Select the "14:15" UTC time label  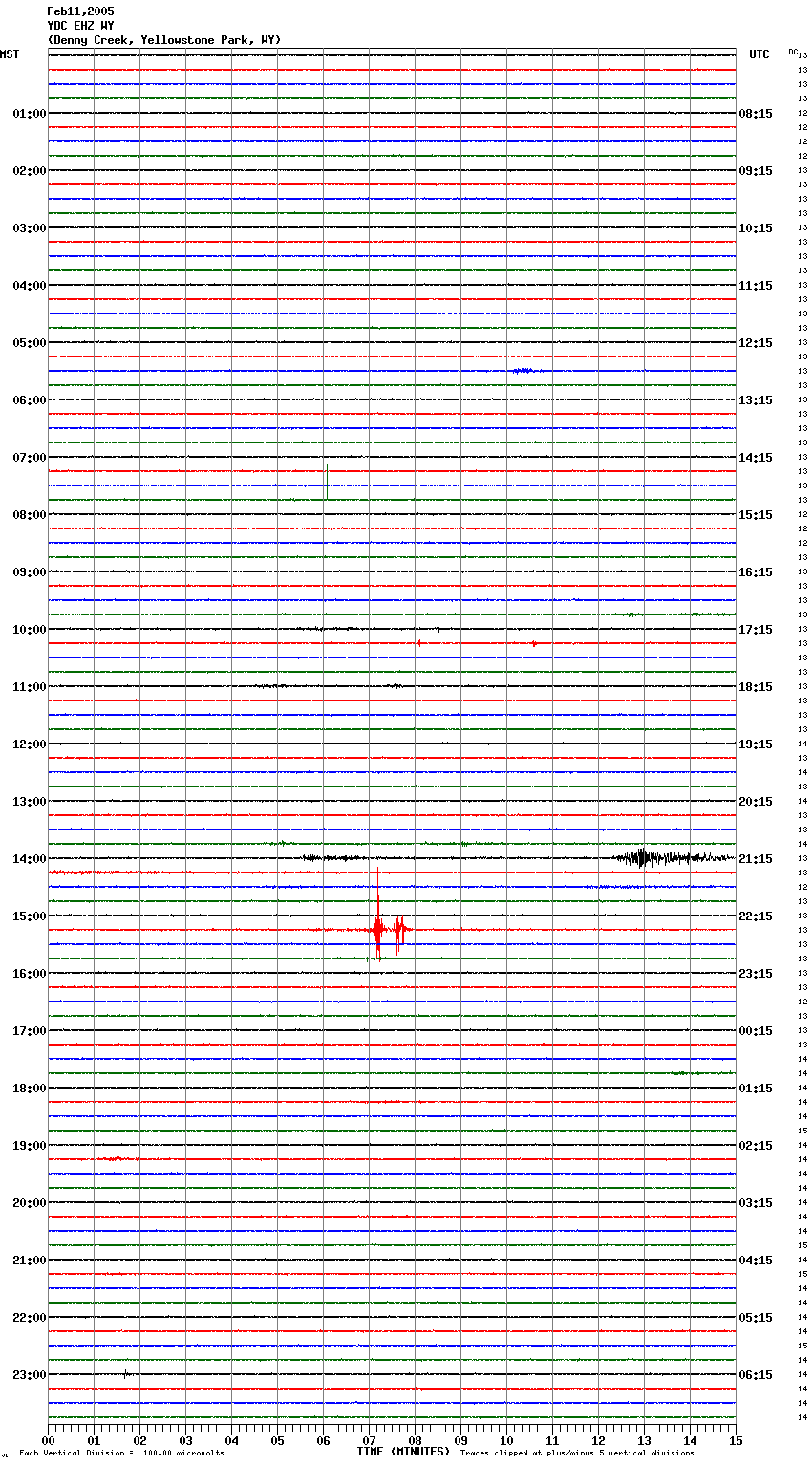[x=756, y=458]
